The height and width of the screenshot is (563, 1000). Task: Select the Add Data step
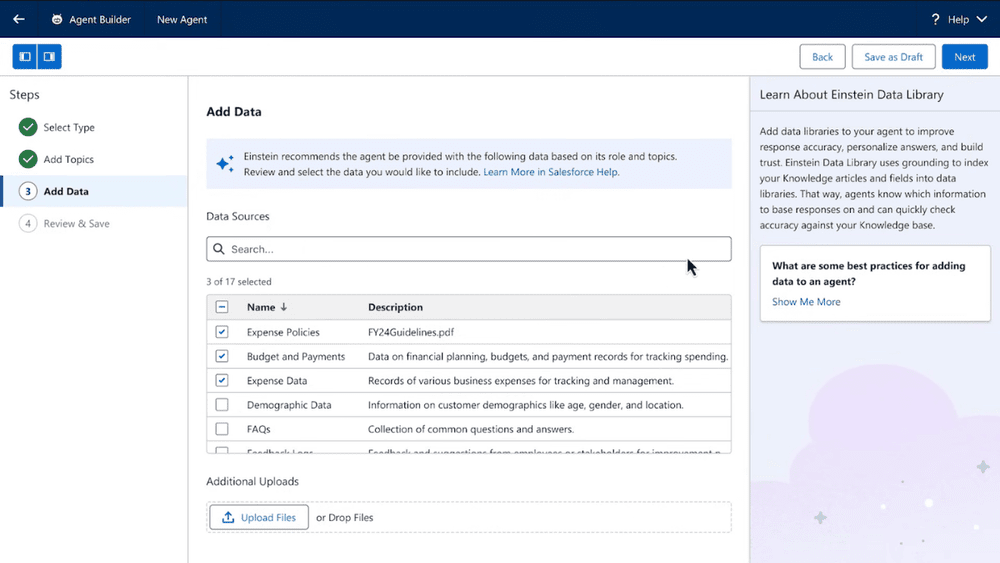94,191
